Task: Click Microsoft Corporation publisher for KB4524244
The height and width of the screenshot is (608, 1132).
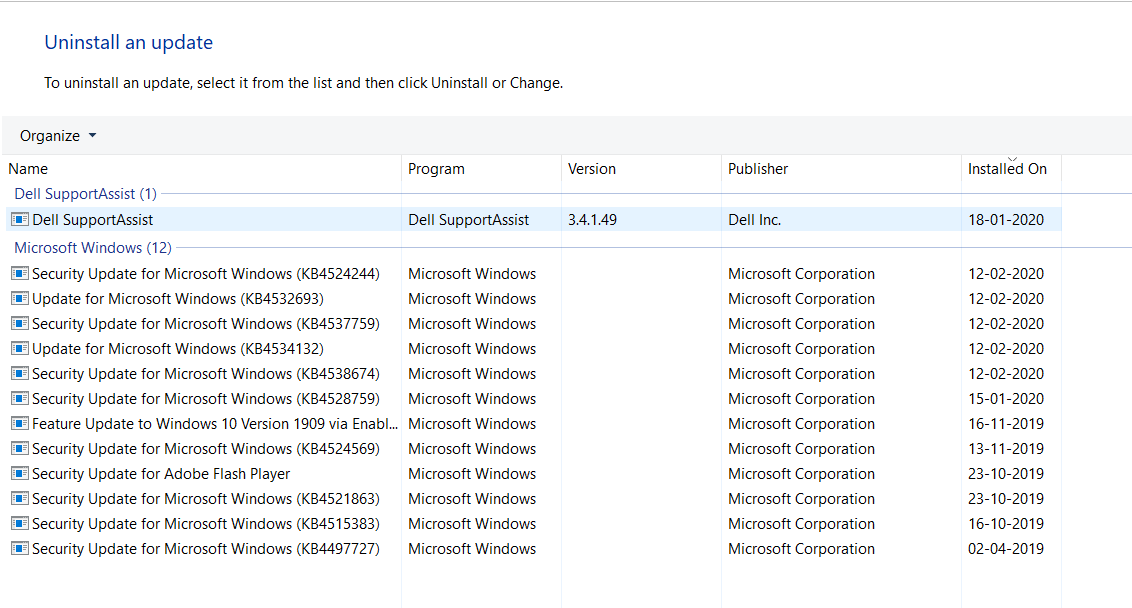Action: 801,274
